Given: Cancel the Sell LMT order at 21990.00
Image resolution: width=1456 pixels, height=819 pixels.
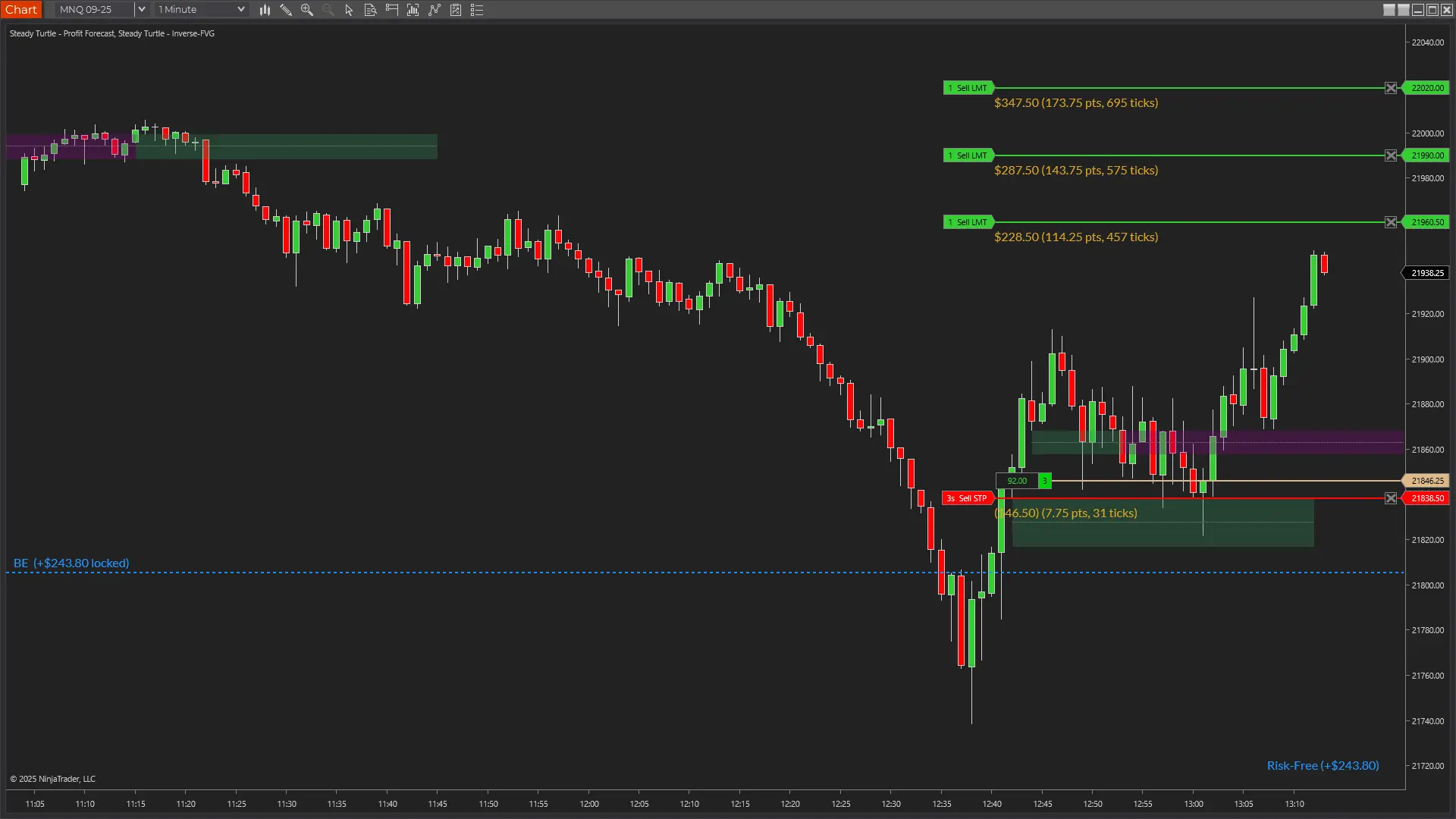Looking at the screenshot, I should [1391, 155].
